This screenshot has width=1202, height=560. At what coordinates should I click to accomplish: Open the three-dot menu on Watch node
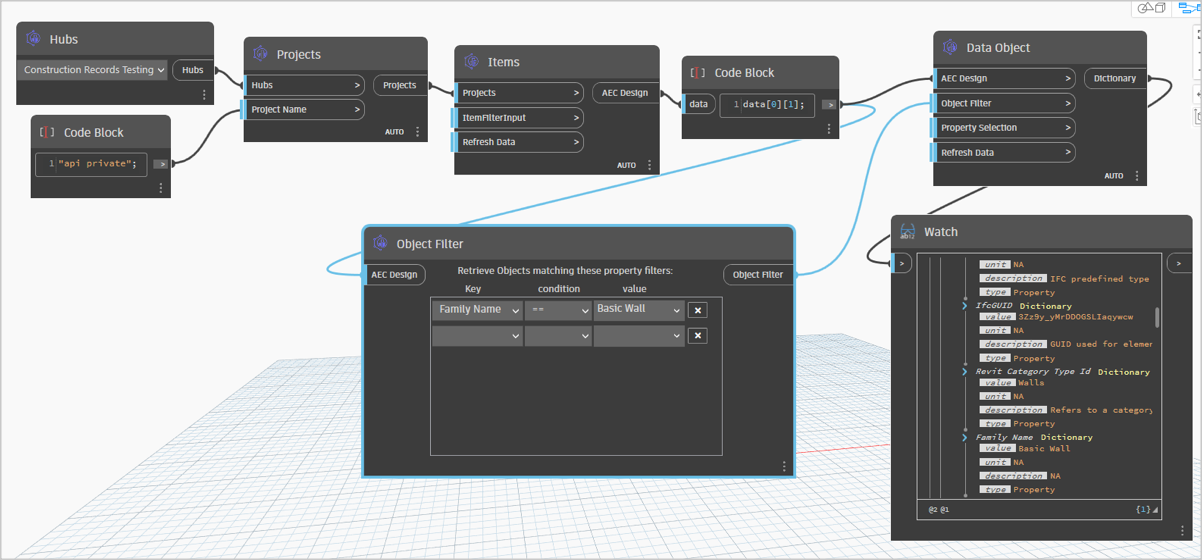click(x=1182, y=530)
